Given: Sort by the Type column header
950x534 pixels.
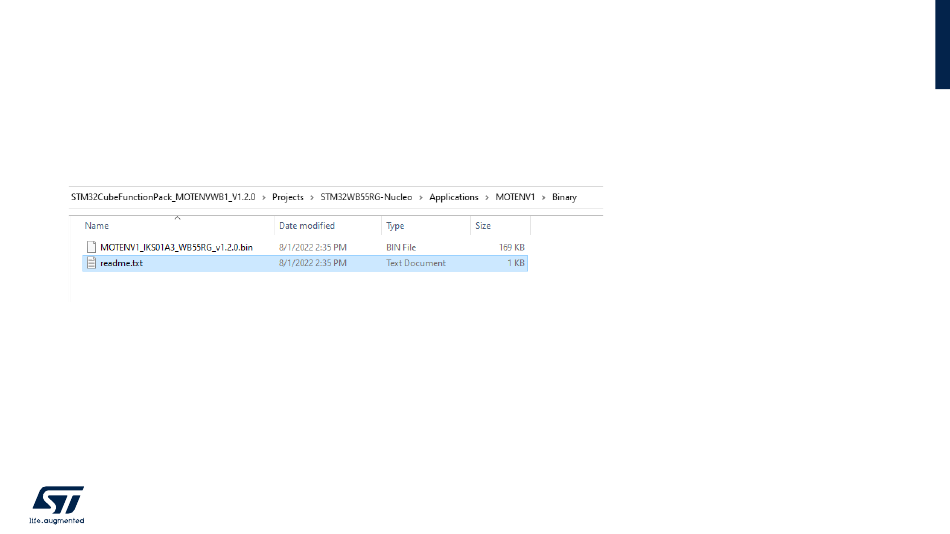Looking at the screenshot, I should click(395, 225).
